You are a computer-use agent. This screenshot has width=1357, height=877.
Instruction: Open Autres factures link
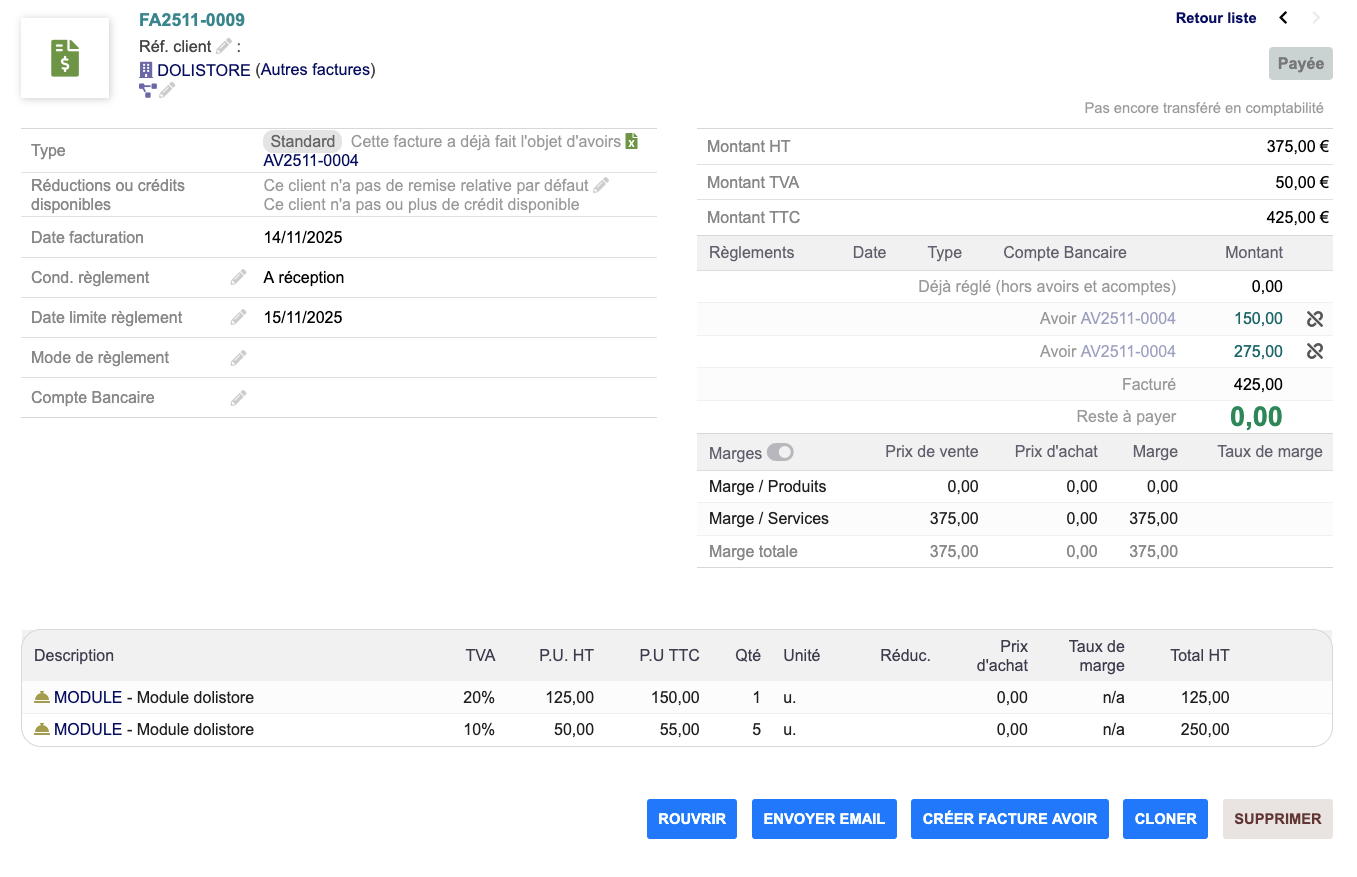point(315,70)
